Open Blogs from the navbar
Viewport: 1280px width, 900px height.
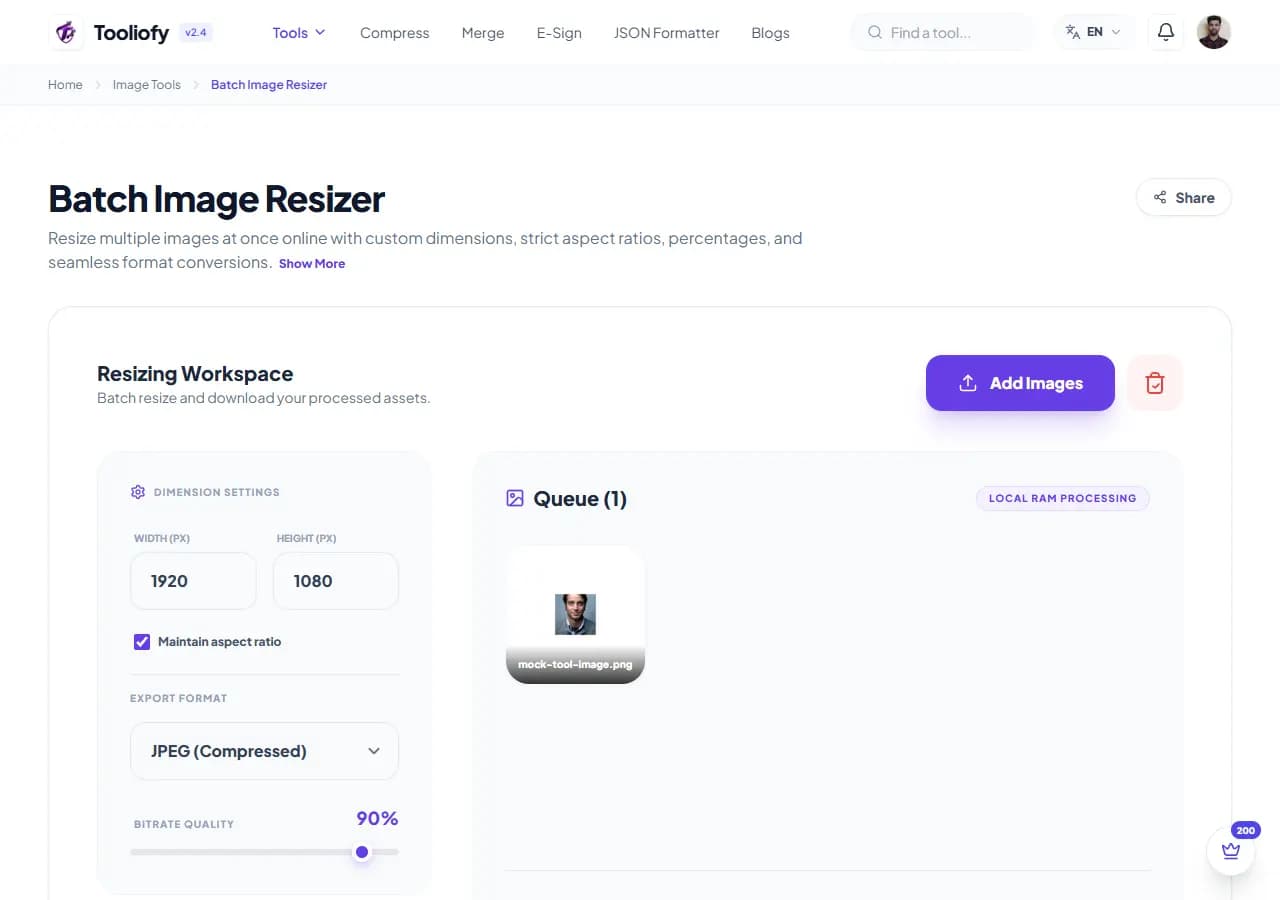[x=770, y=33]
